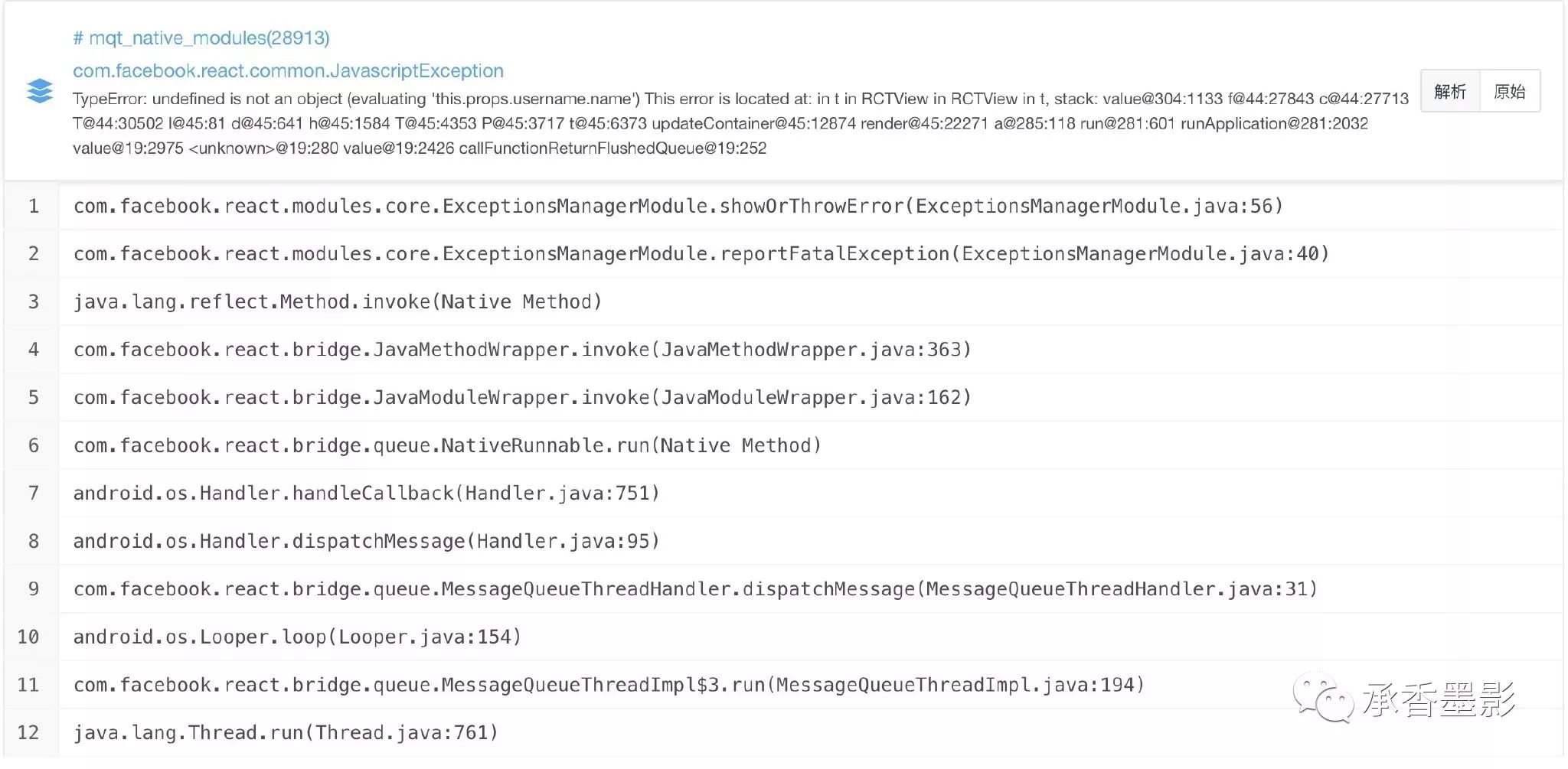Click the MessageQueueThreadHandler.dispatchMessage stack frame

[x=695, y=589]
